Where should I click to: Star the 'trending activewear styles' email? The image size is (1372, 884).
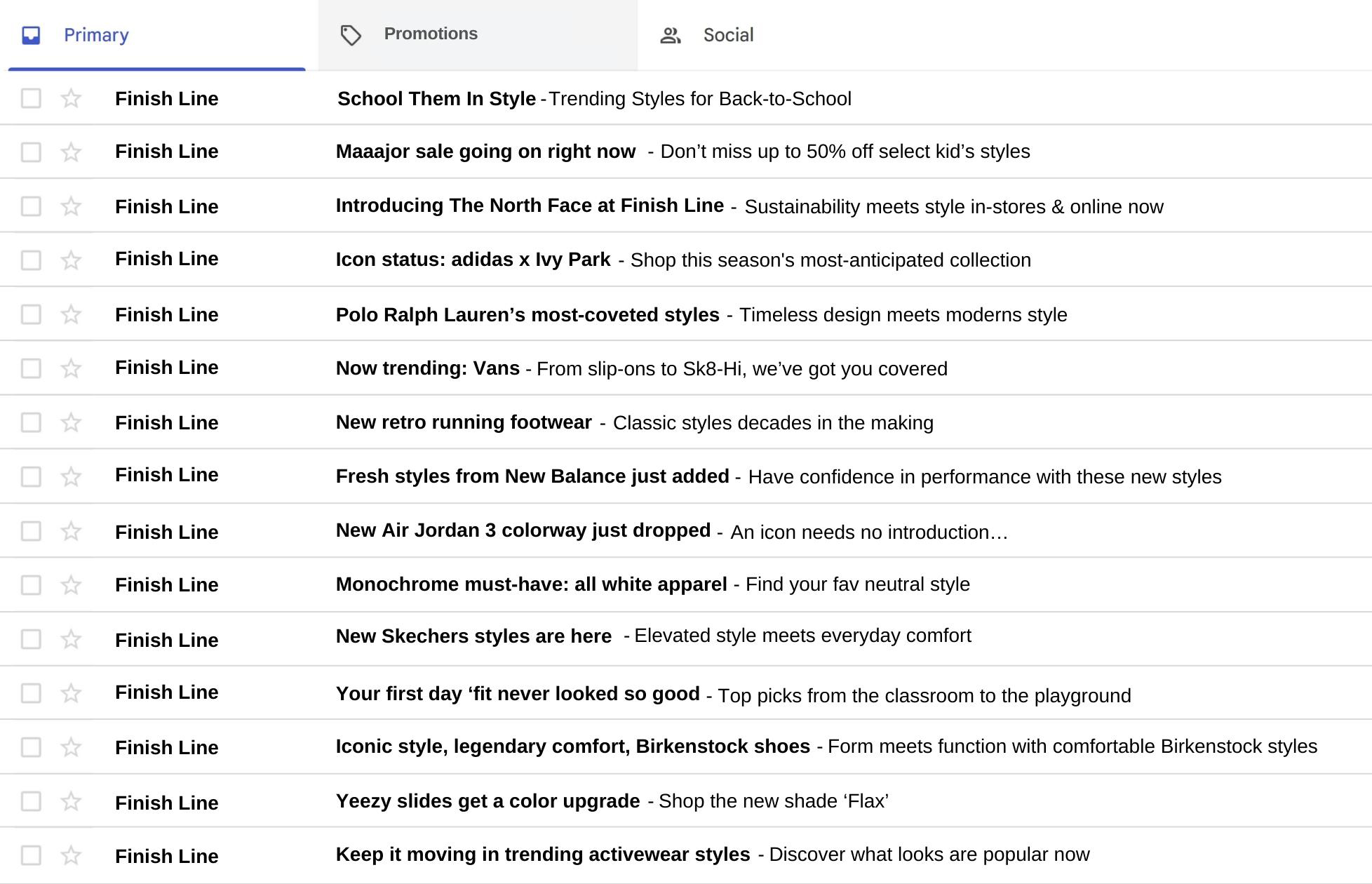coord(71,855)
